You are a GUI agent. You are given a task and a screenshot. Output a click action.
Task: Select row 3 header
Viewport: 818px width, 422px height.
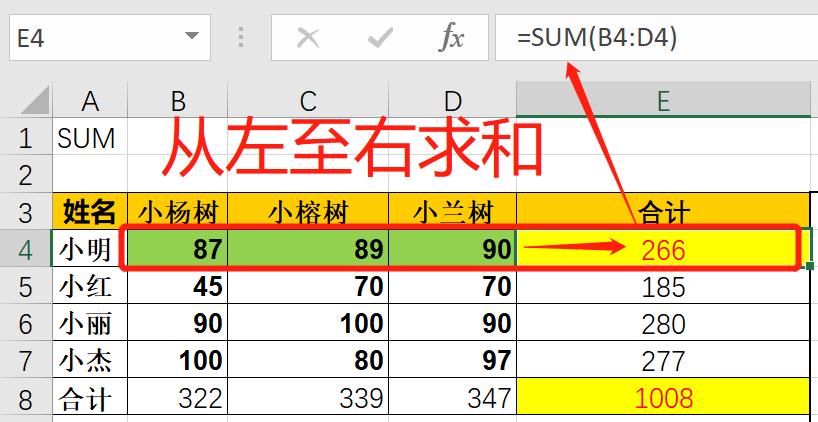pos(26,211)
